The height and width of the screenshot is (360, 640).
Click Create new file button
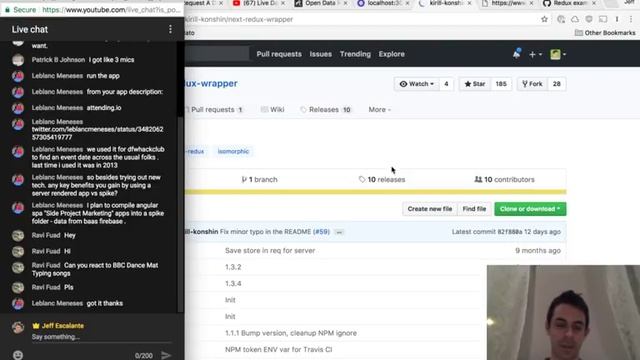tap(430, 209)
